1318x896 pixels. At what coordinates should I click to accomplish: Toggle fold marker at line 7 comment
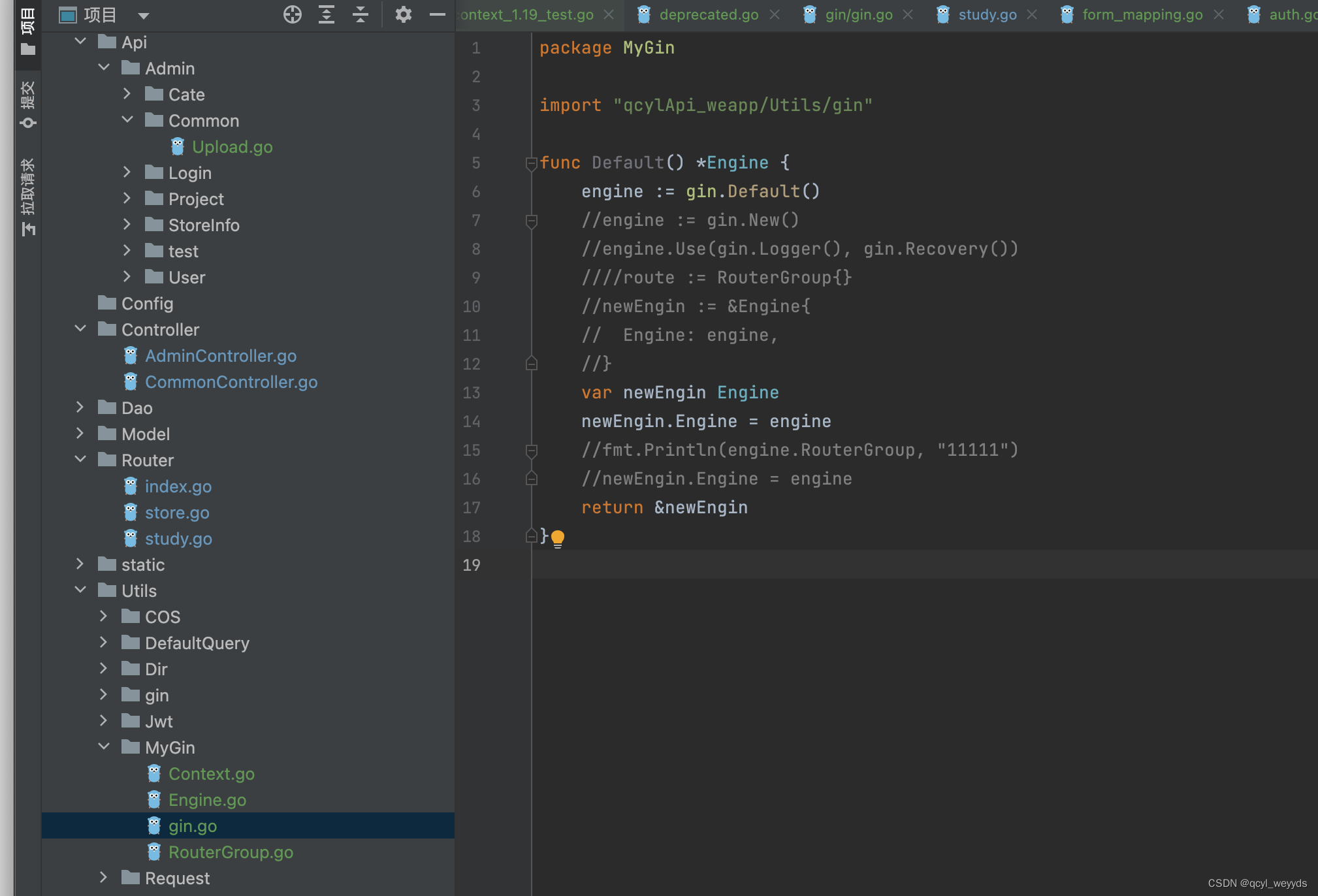tap(531, 221)
